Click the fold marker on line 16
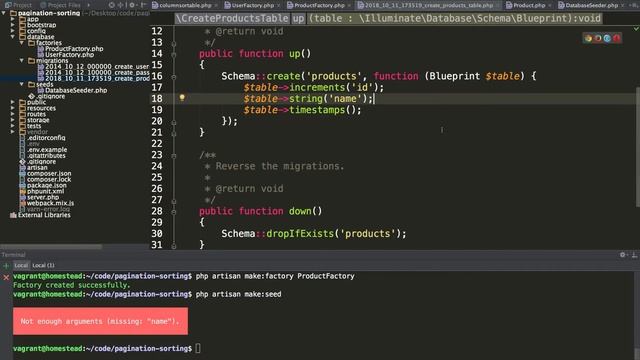Image resolution: width=640 pixels, height=360 pixels. (x=173, y=77)
